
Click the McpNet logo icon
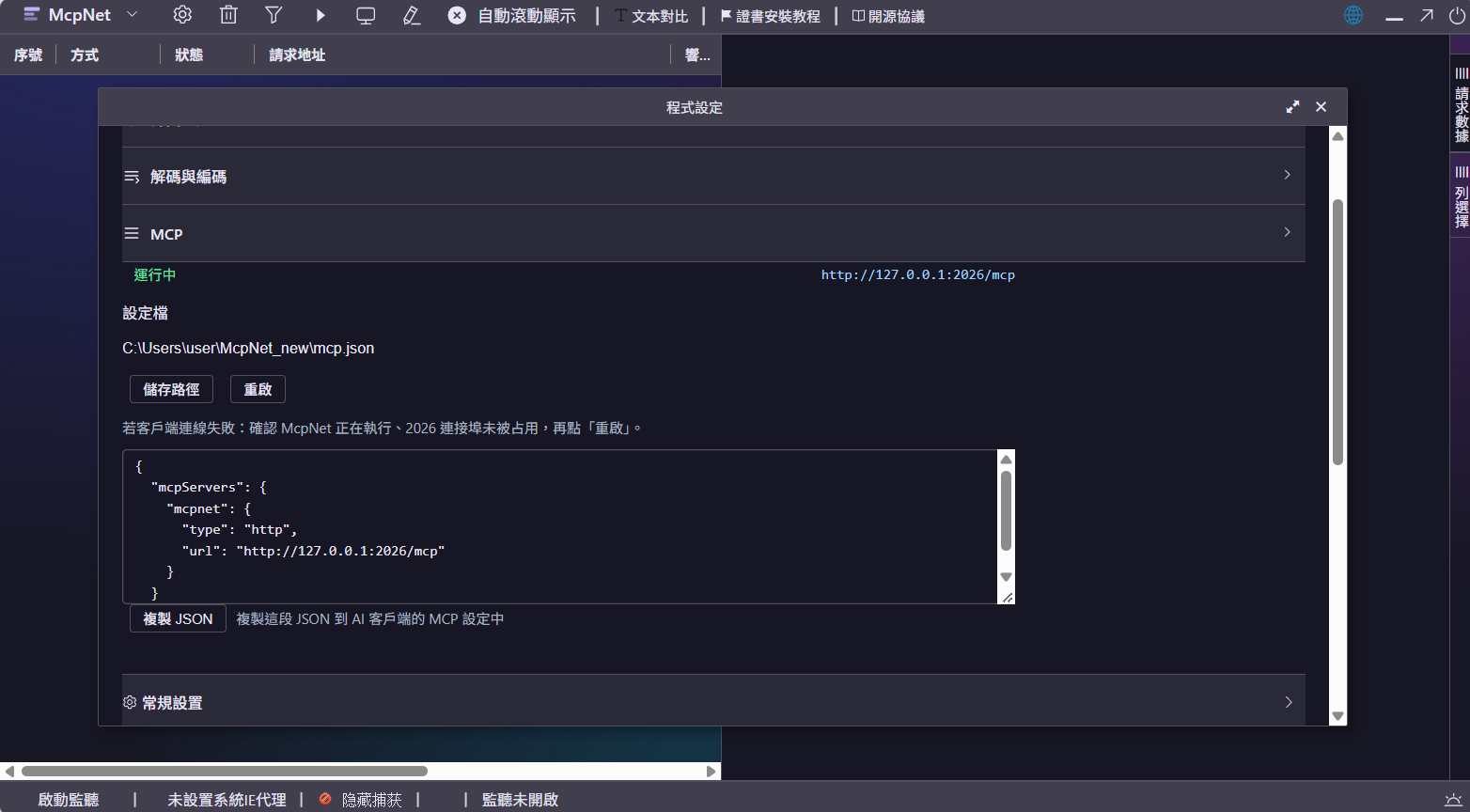click(x=31, y=14)
